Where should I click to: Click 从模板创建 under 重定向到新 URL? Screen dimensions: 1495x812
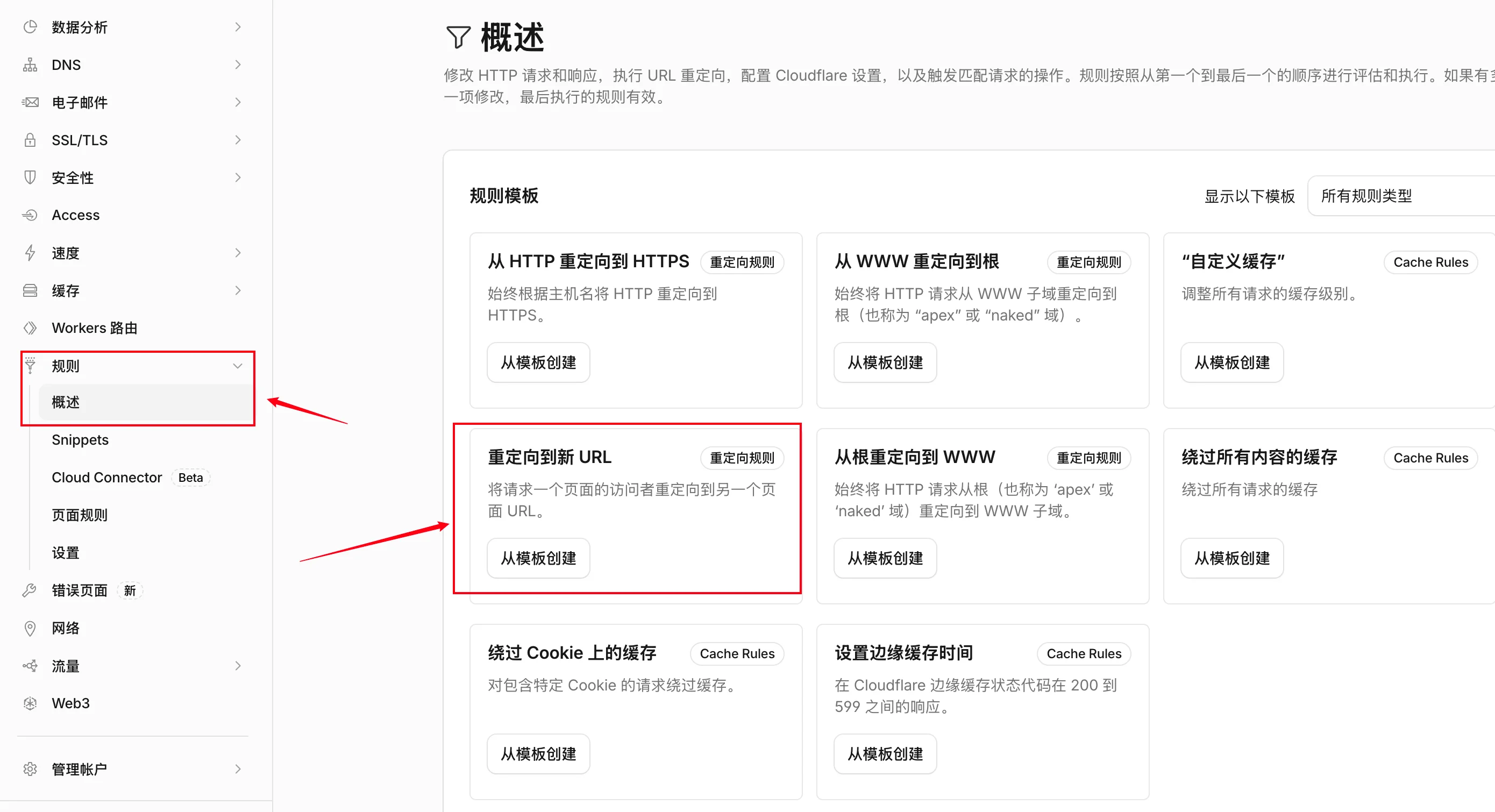click(x=538, y=558)
